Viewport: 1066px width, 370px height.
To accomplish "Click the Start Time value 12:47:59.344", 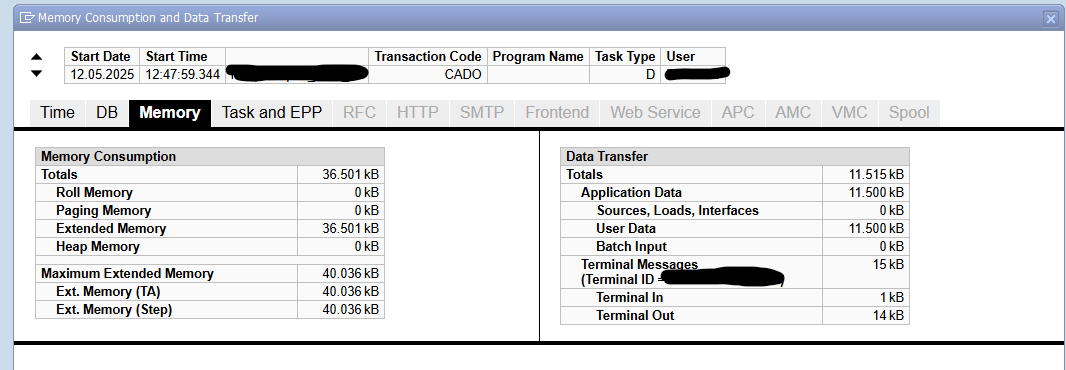I will tap(182, 75).
